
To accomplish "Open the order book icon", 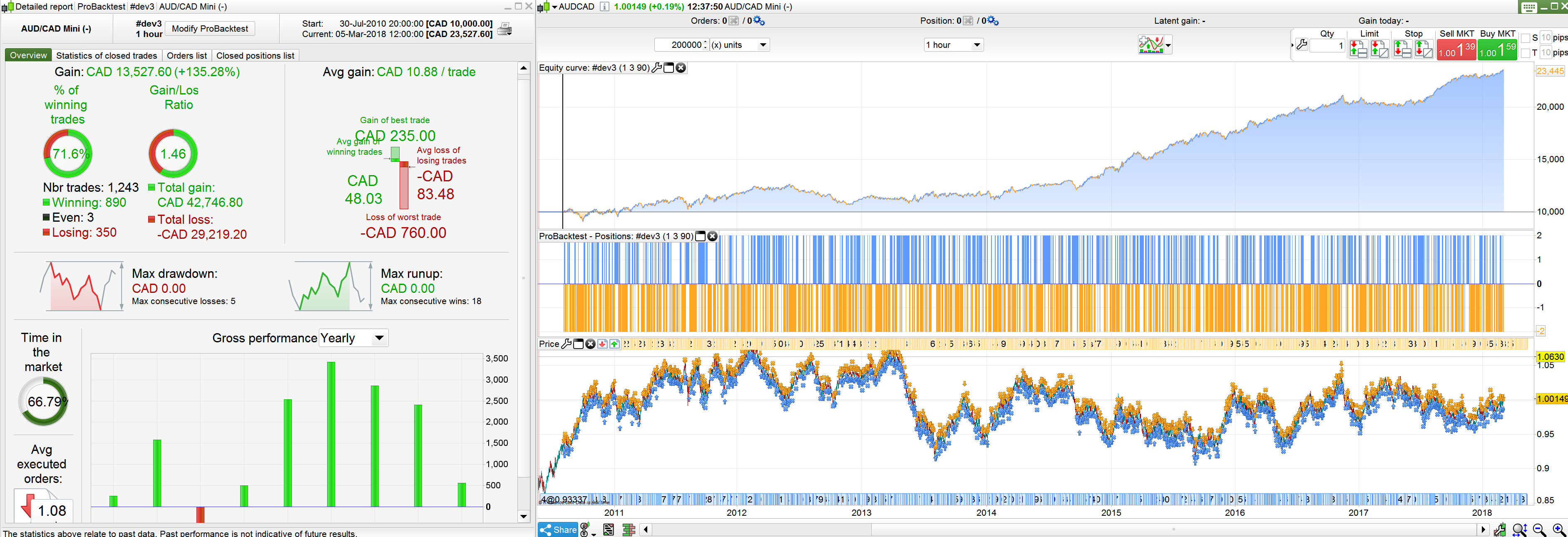I will point(628,530).
